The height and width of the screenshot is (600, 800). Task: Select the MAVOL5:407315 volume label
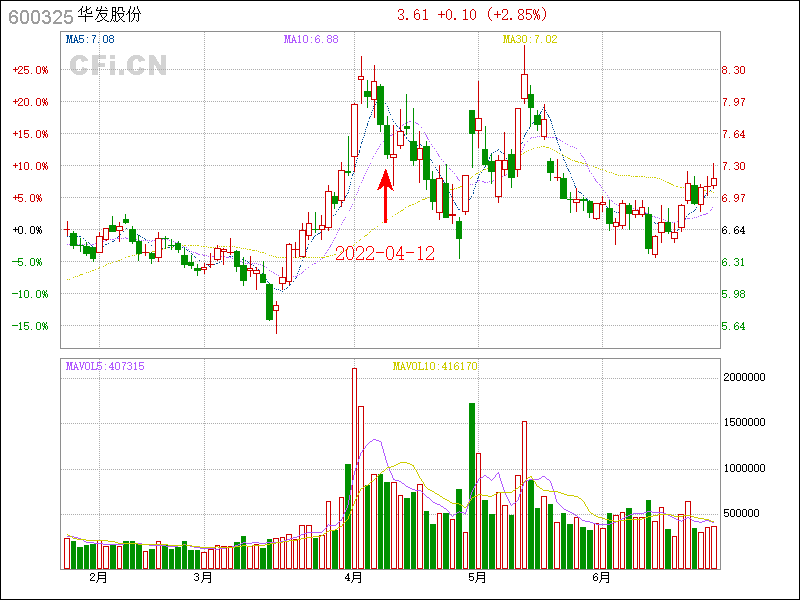coord(105,367)
